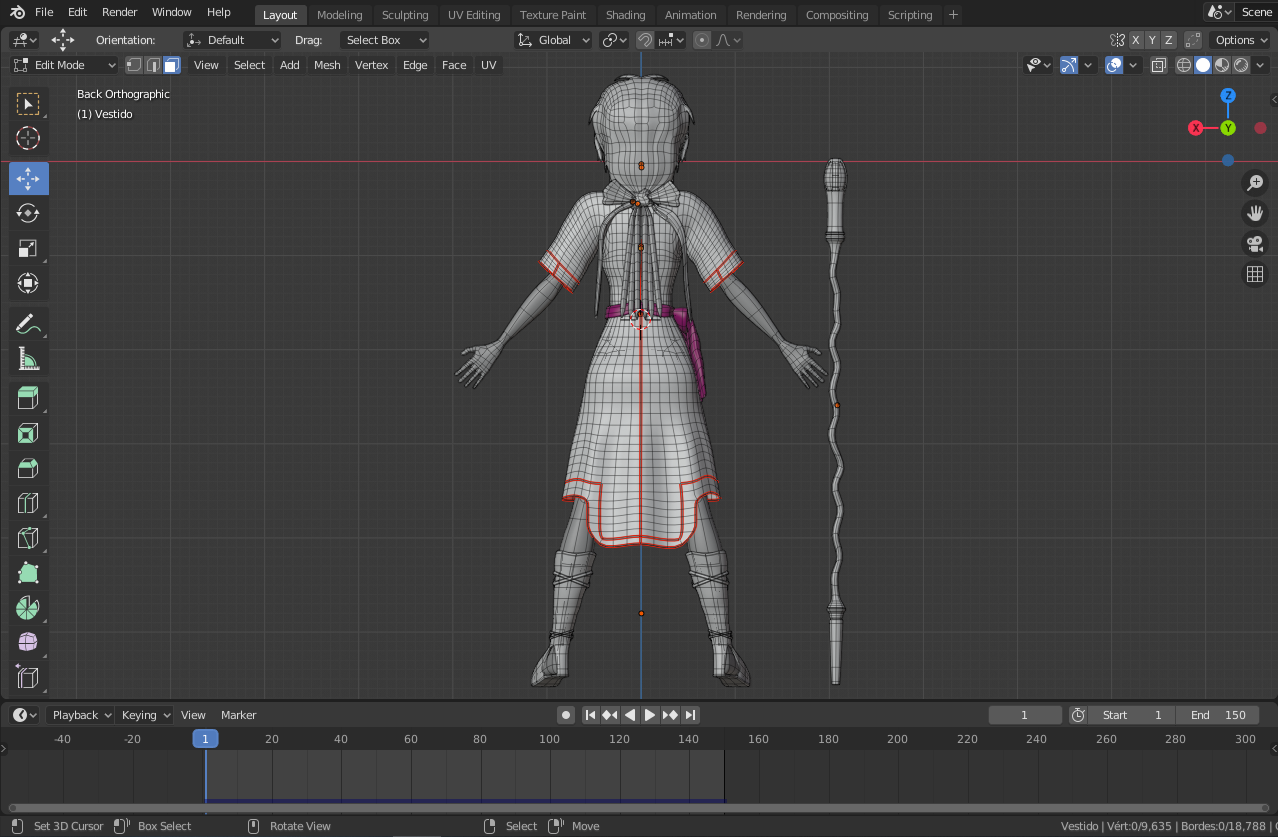Image resolution: width=1278 pixels, height=837 pixels.
Task: Select the Select Box tool in toolbar
Action: (x=28, y=104)
